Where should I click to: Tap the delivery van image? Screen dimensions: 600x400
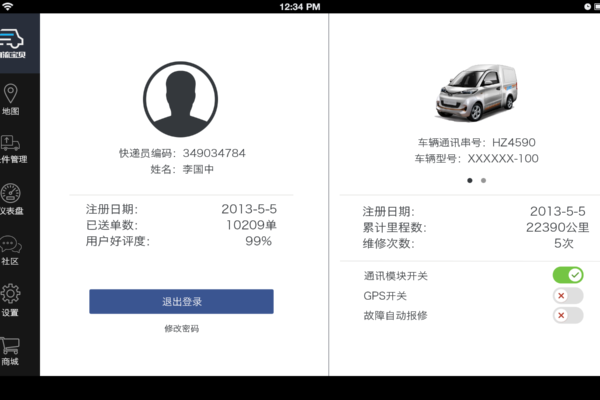[477, 90]
